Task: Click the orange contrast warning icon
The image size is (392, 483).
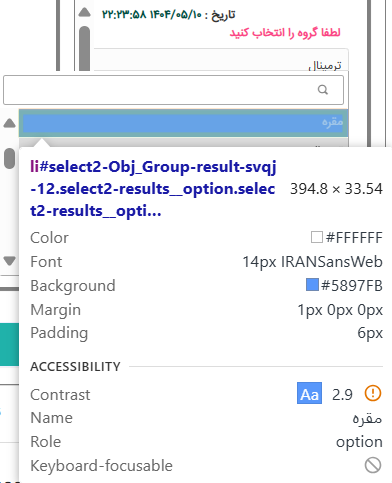Action: coord(373,393)
